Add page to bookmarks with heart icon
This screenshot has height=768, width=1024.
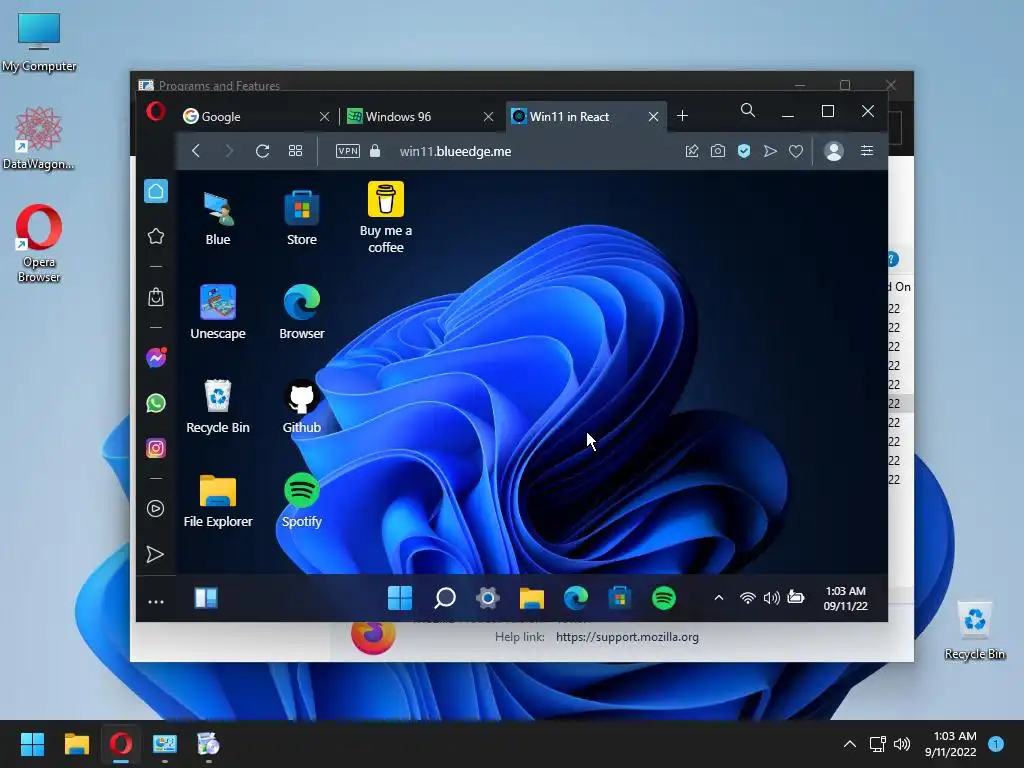click(795, 151)
